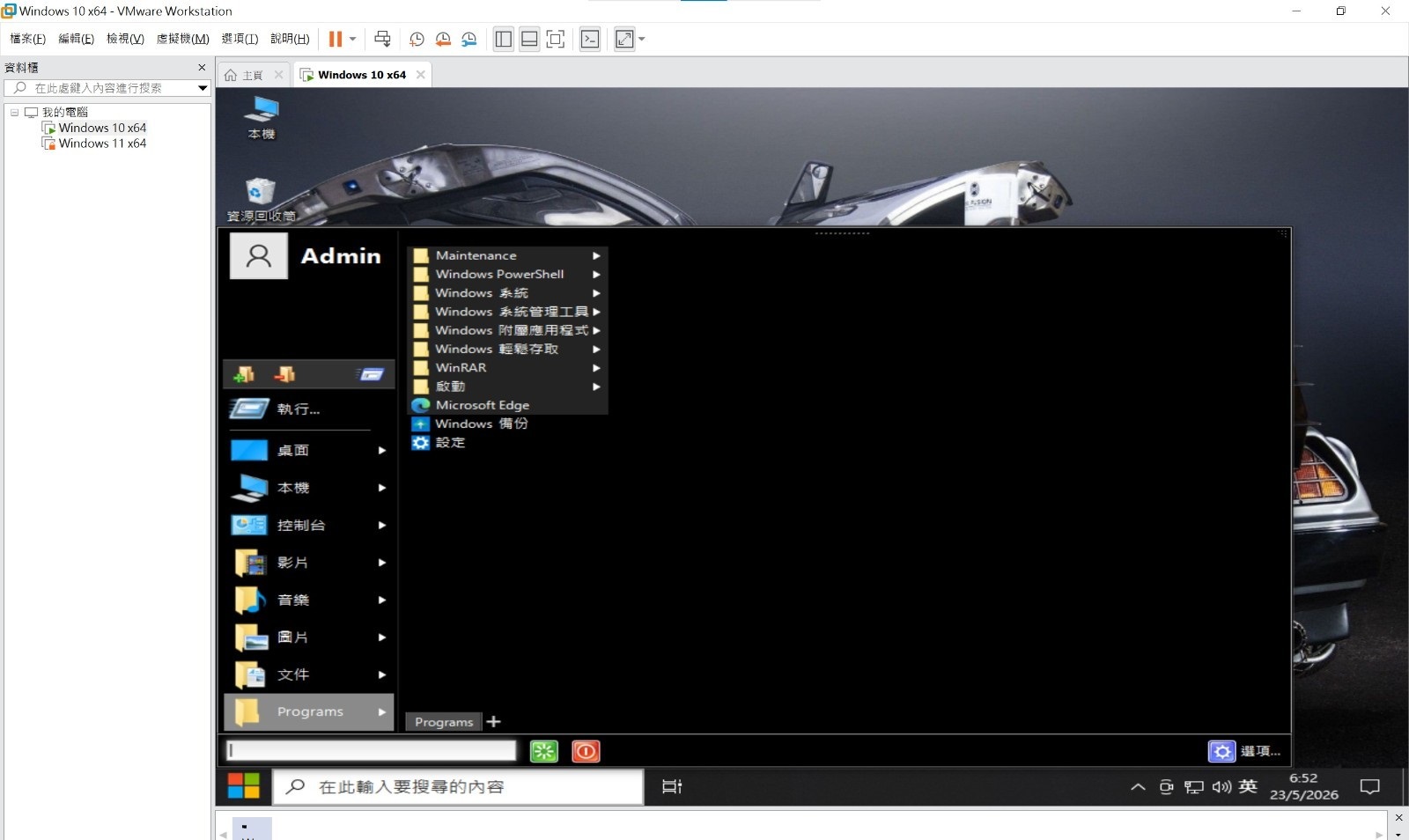Image resolution: width=1409 pixels, height=840 pixels.
Task: Open the 說明(H) menu
Action: coord(290,39)
